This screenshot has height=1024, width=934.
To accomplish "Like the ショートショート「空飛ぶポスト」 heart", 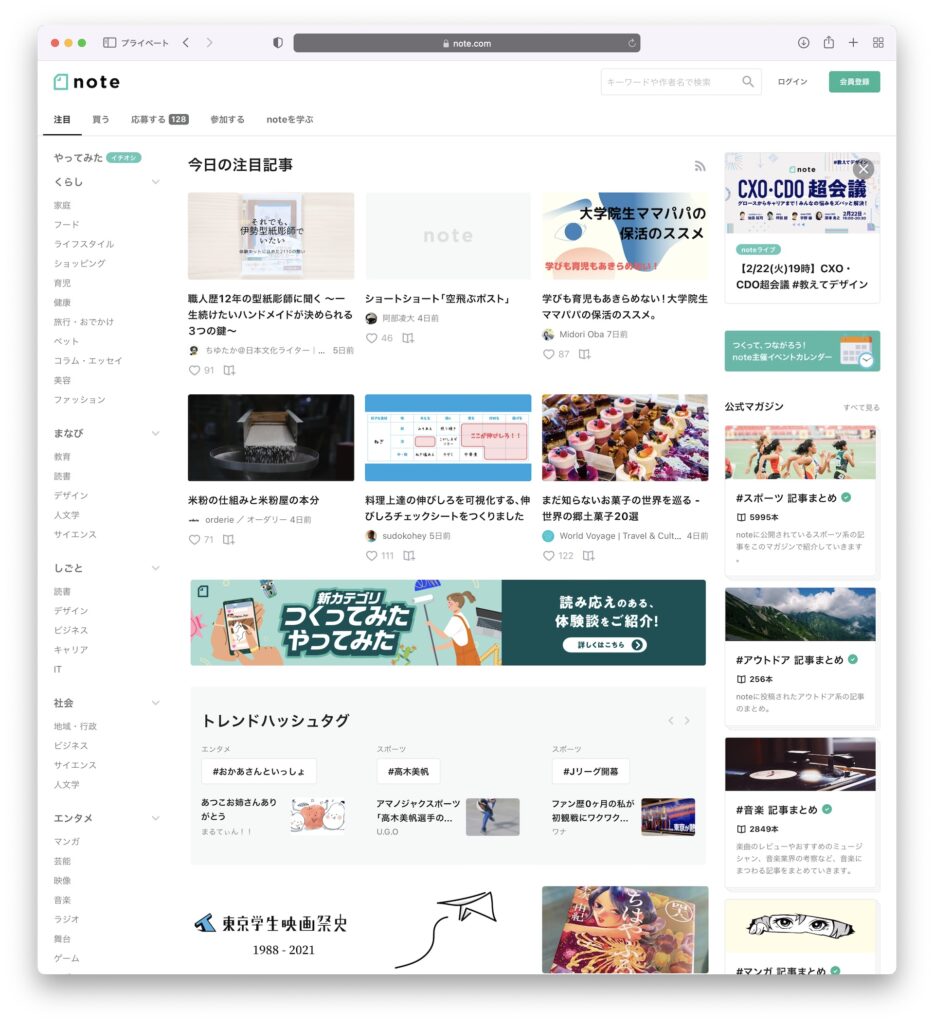I will pyautogui.click(x=371, y=338).
